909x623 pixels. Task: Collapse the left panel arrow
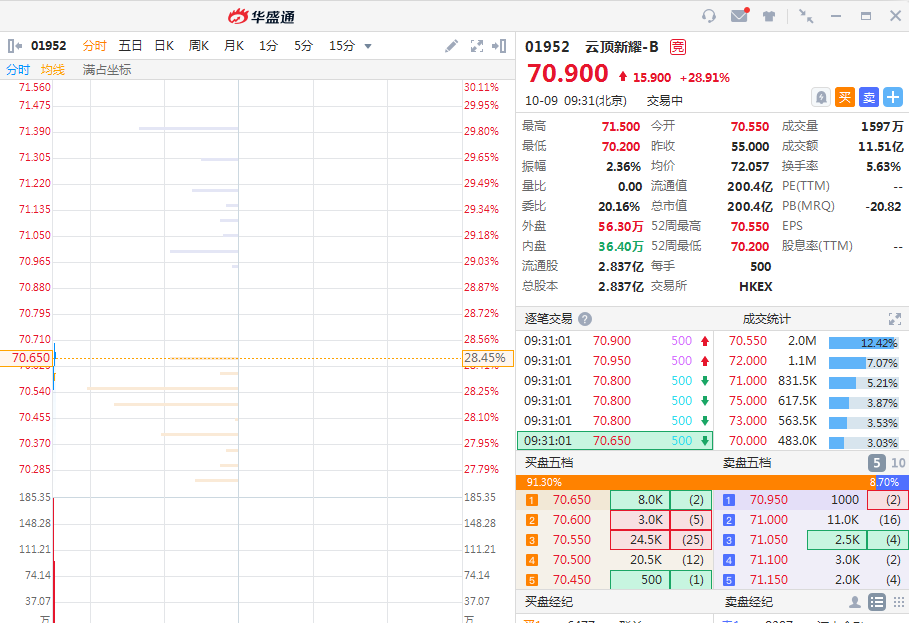coord(15,46)
